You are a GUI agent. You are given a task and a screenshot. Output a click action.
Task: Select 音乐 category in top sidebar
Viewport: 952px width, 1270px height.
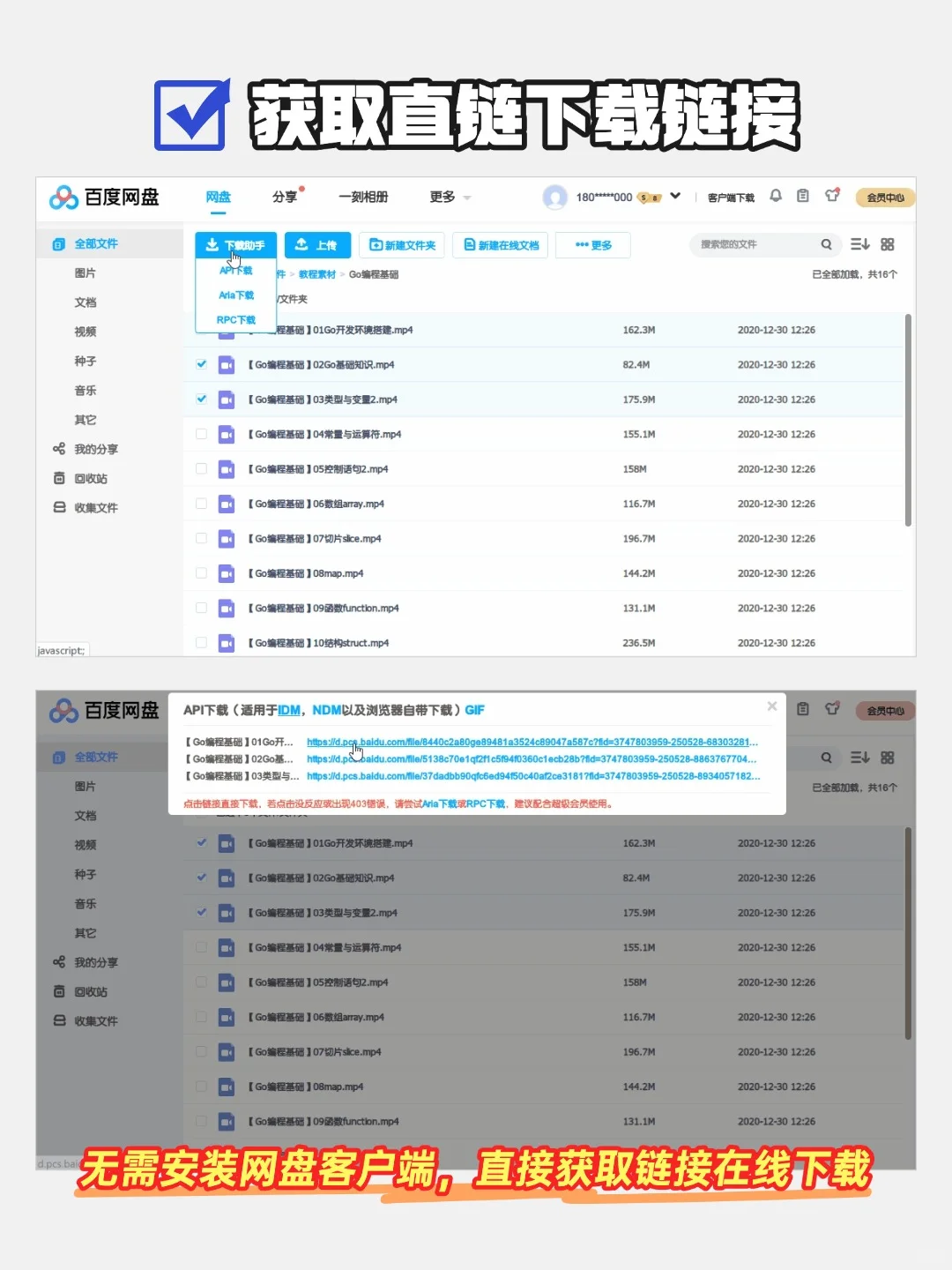pyautogui.click(x=86, y=390)
